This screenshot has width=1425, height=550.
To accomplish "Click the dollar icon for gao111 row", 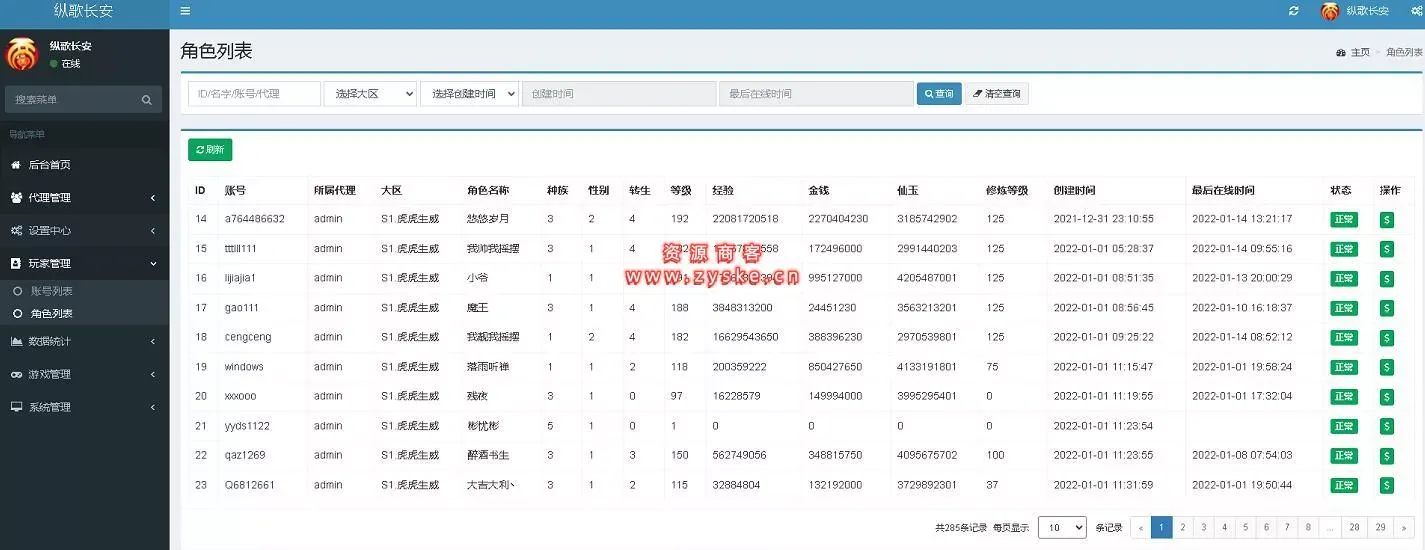I will pyautogui.click(x=1387, y=308).
